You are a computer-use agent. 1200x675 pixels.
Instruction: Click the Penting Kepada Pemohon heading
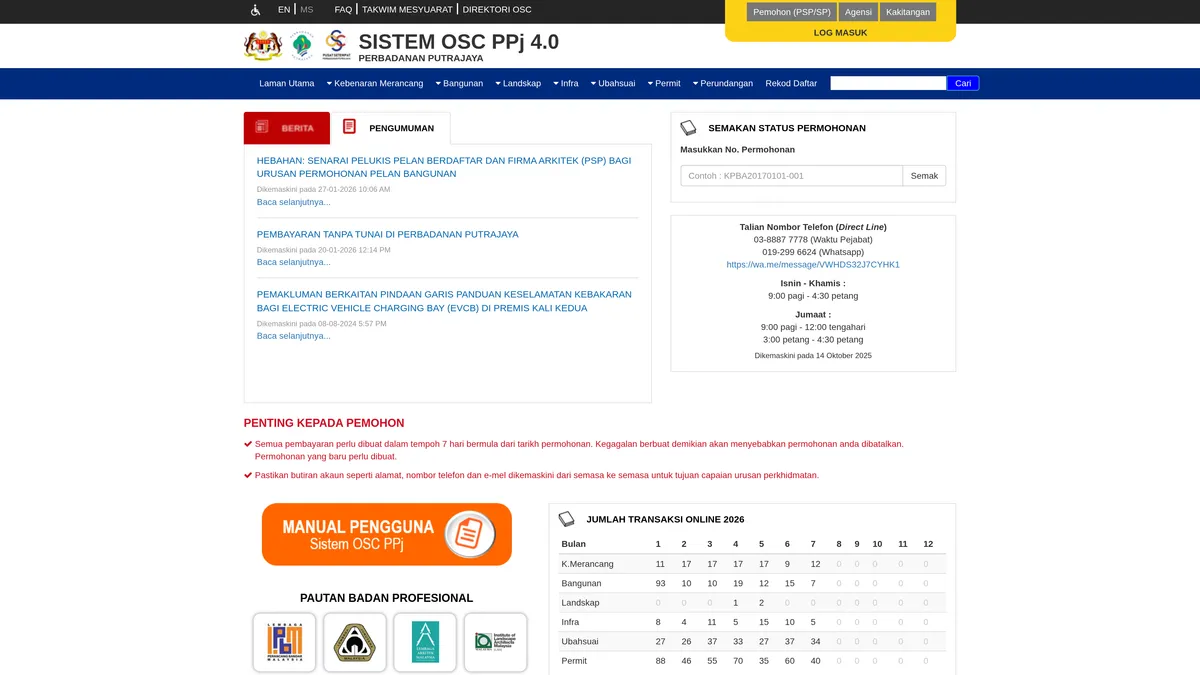tap(324, 423)
